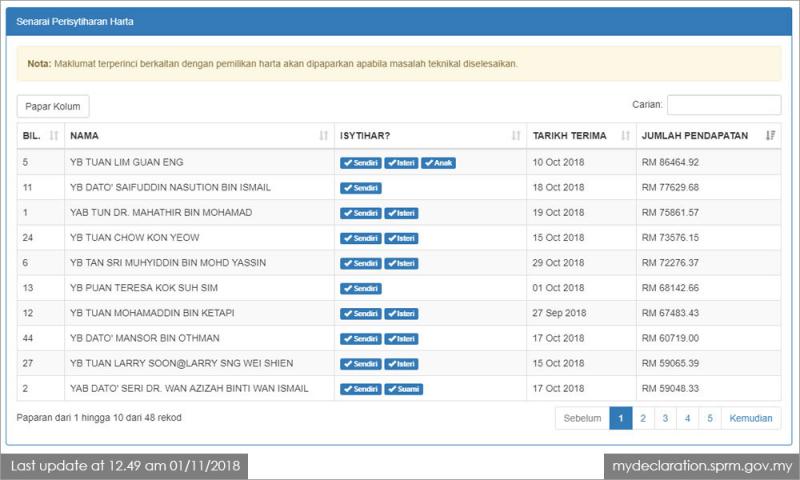Open the Papar Kolum column chooser
Screen dimensions: 800x480
pyautogui.click(x=53, y=106)
